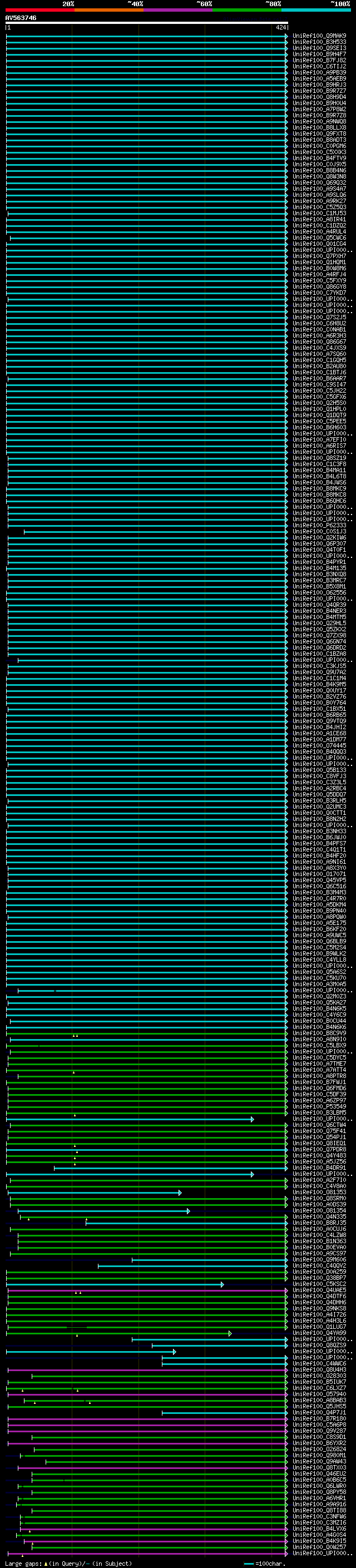Open hit UniRef100_C5LBX9

pyautogui.click(x=319, y=1045)
